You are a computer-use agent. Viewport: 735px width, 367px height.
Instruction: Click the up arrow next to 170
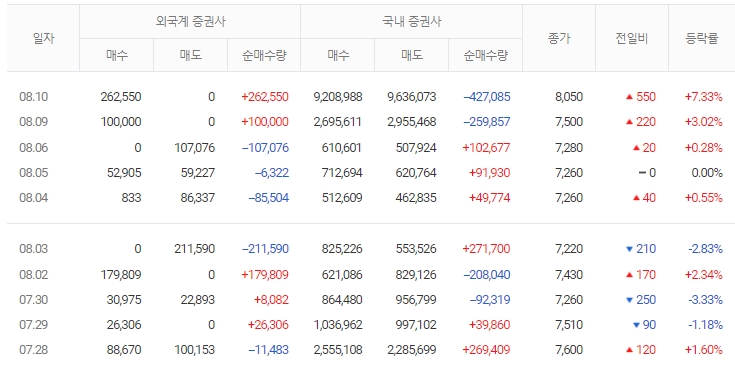coord(630,275)
